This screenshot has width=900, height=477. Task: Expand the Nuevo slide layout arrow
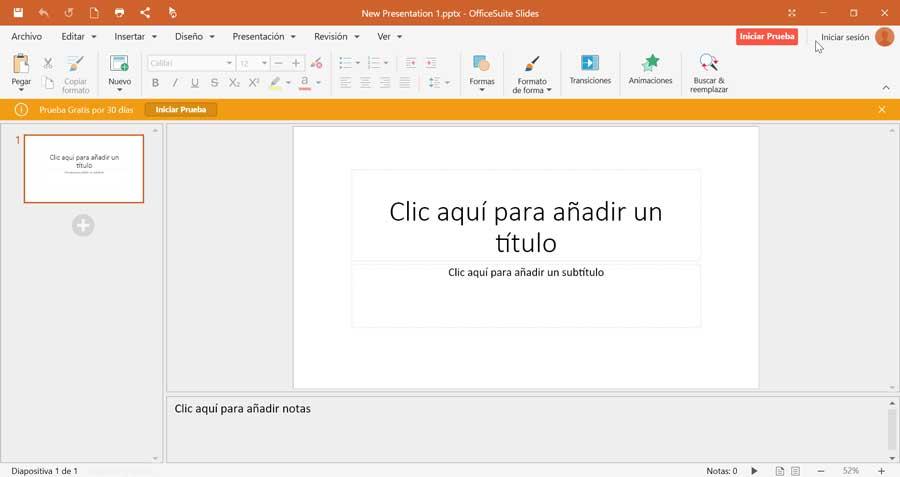[x=119, y=90]
